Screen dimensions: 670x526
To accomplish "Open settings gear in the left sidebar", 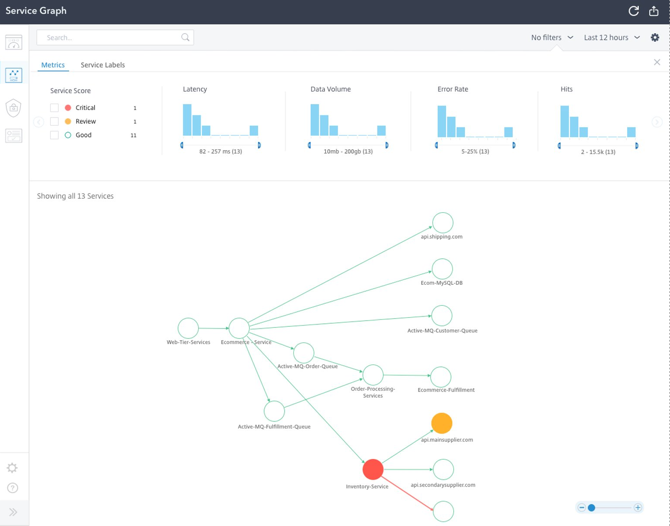I will [12, 468].
